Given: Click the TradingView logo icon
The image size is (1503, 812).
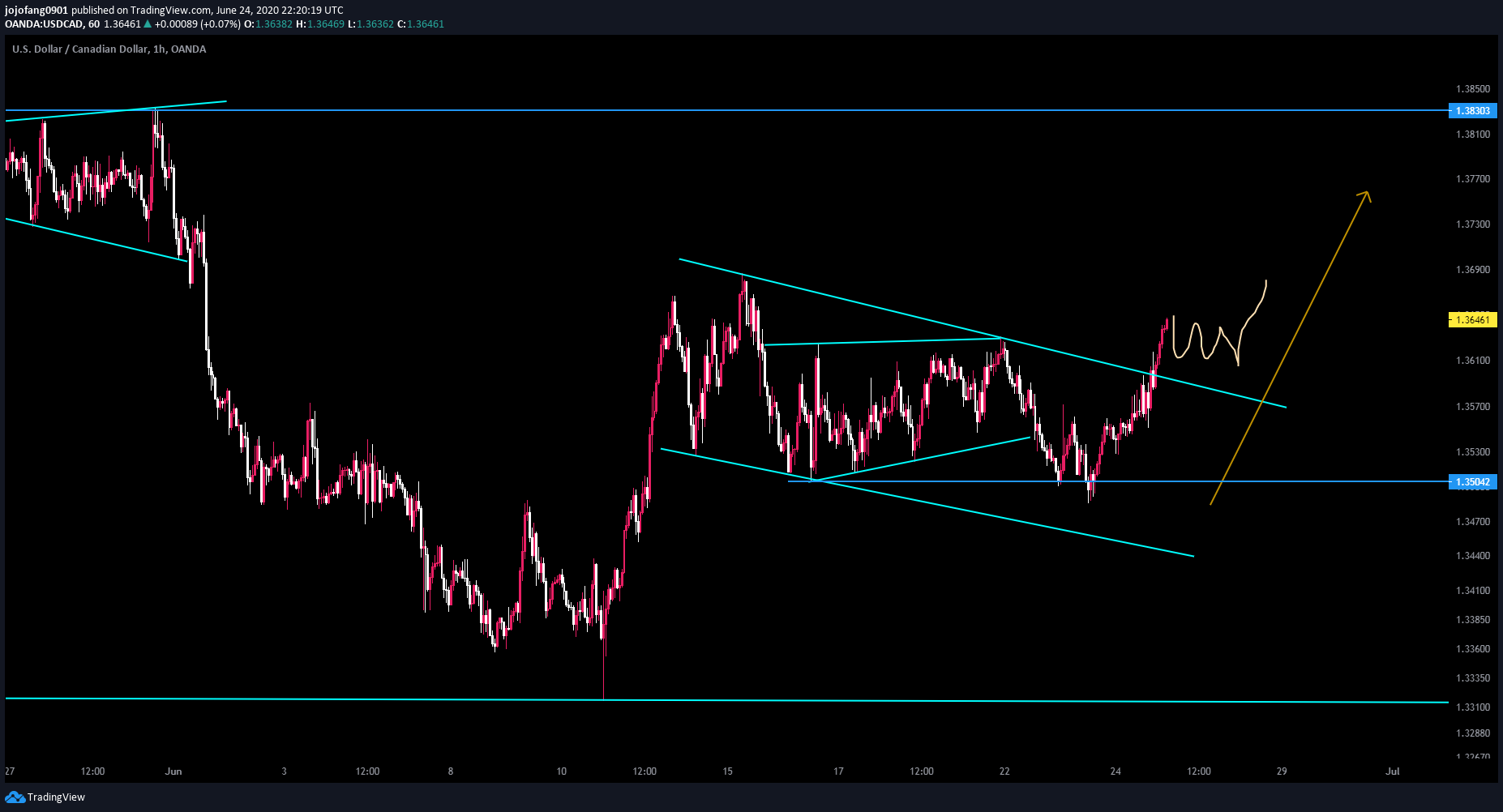Looking at the screenshot, I should click(15, 797).
